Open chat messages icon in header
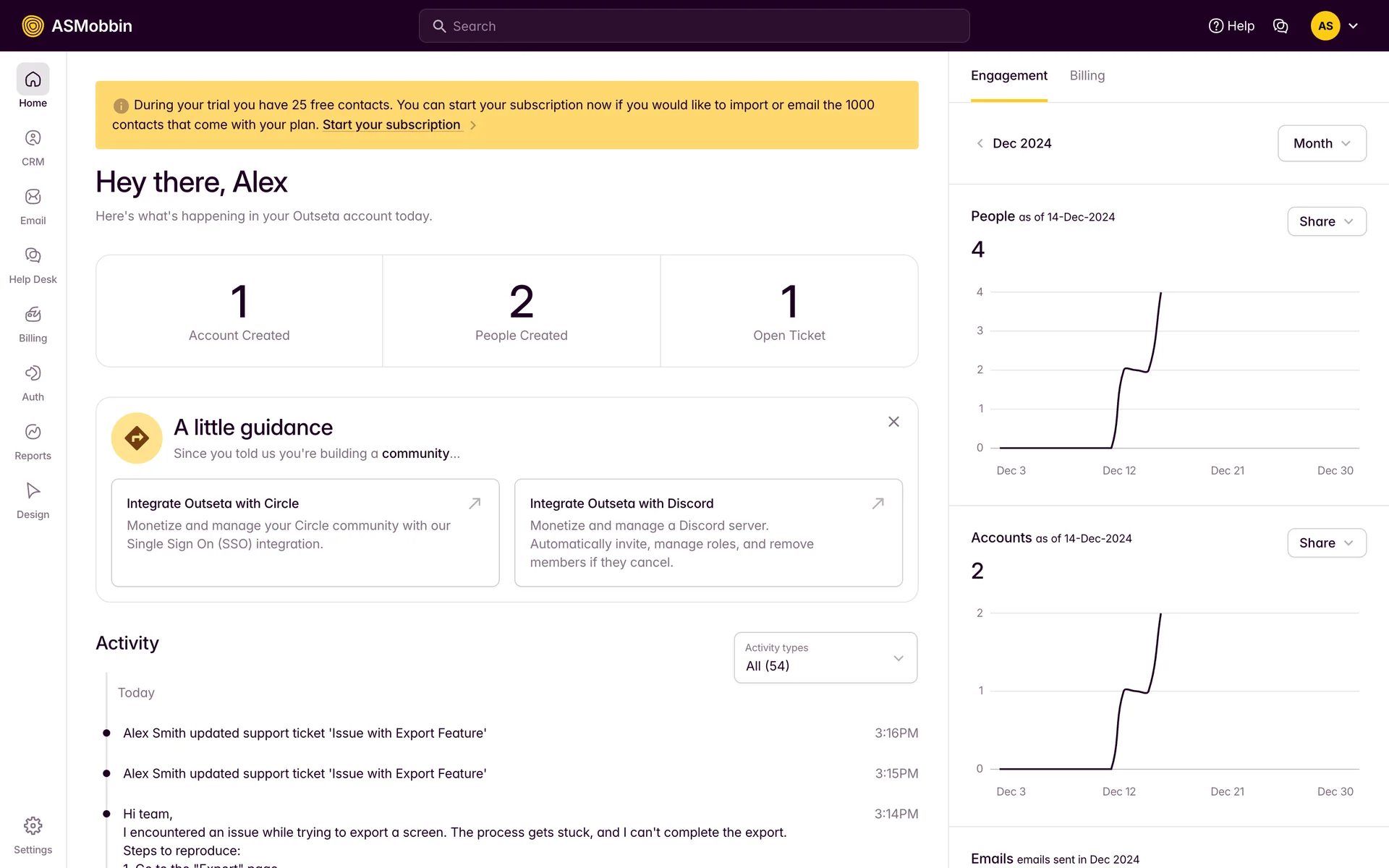 pos(1280,26)
